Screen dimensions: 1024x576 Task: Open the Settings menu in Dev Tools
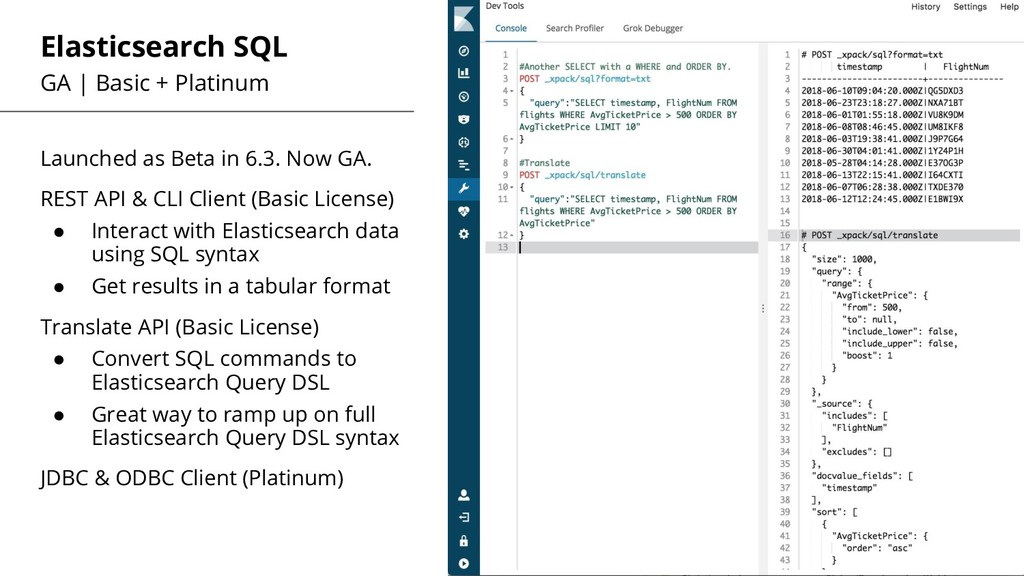[970, 7]
